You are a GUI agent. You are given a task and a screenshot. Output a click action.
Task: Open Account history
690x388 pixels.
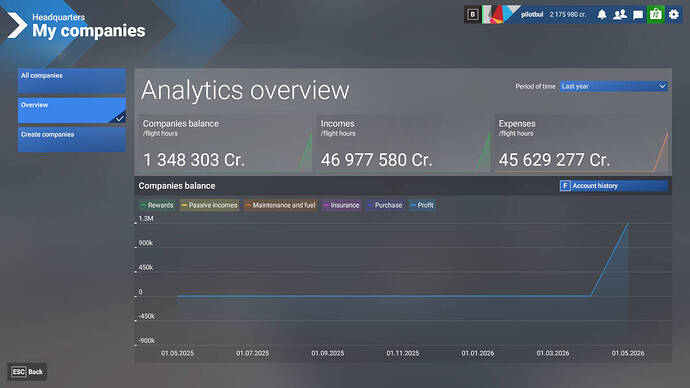(613, 186)
